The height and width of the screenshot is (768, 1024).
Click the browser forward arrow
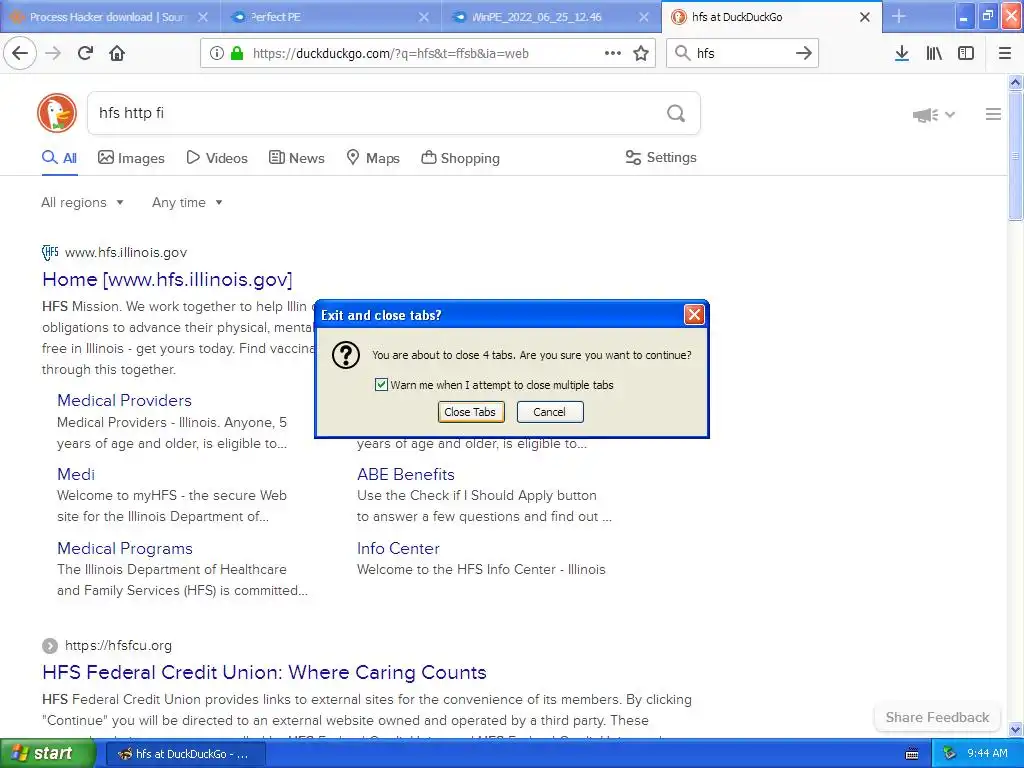[x=53, y=53]
